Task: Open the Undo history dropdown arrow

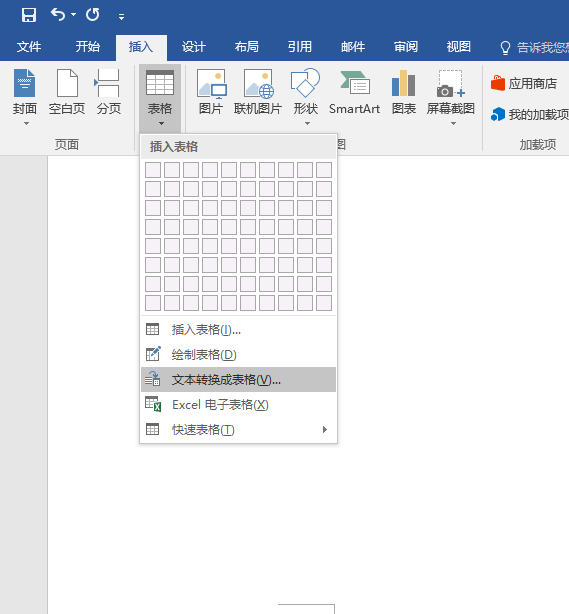Action: [74, 15]
